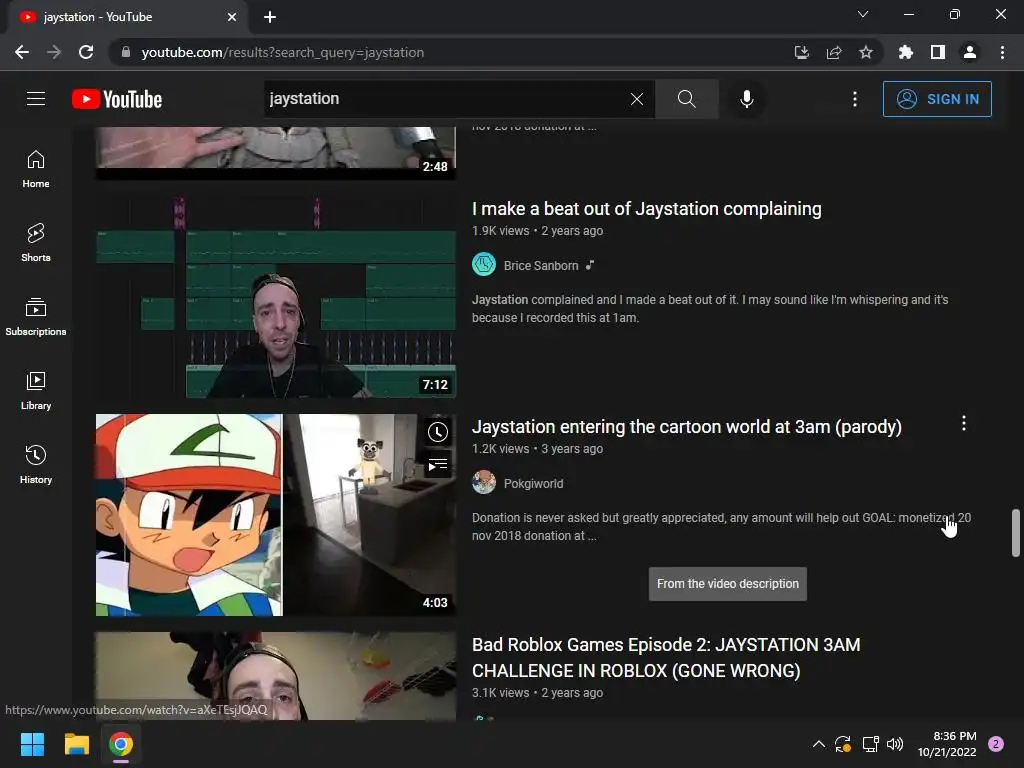Click page vertical scrollbar thumb
This screenshot has height=768, width=1024.
[1016, 532]
